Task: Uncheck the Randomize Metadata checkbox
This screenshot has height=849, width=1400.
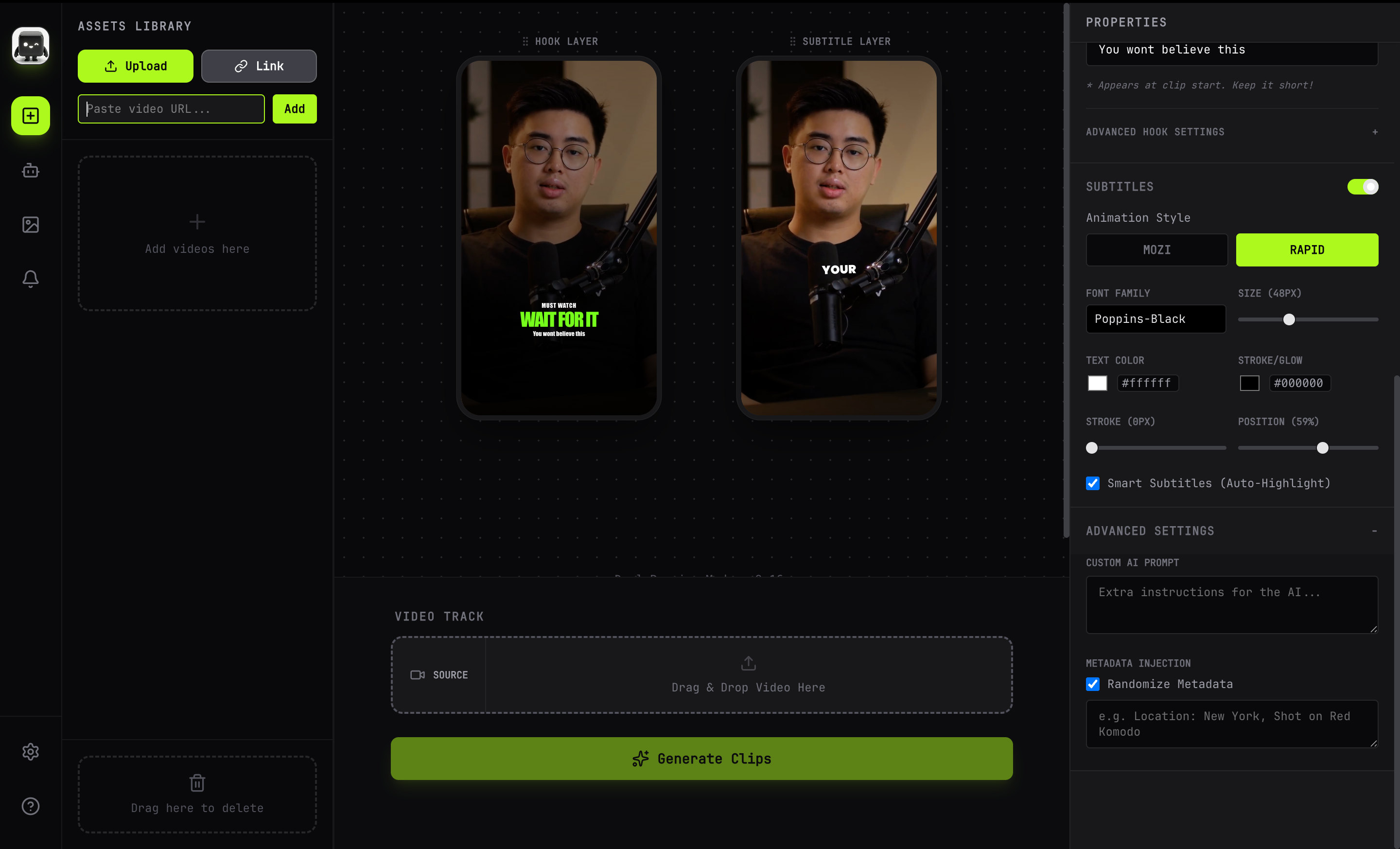Action: (1093, 684)
